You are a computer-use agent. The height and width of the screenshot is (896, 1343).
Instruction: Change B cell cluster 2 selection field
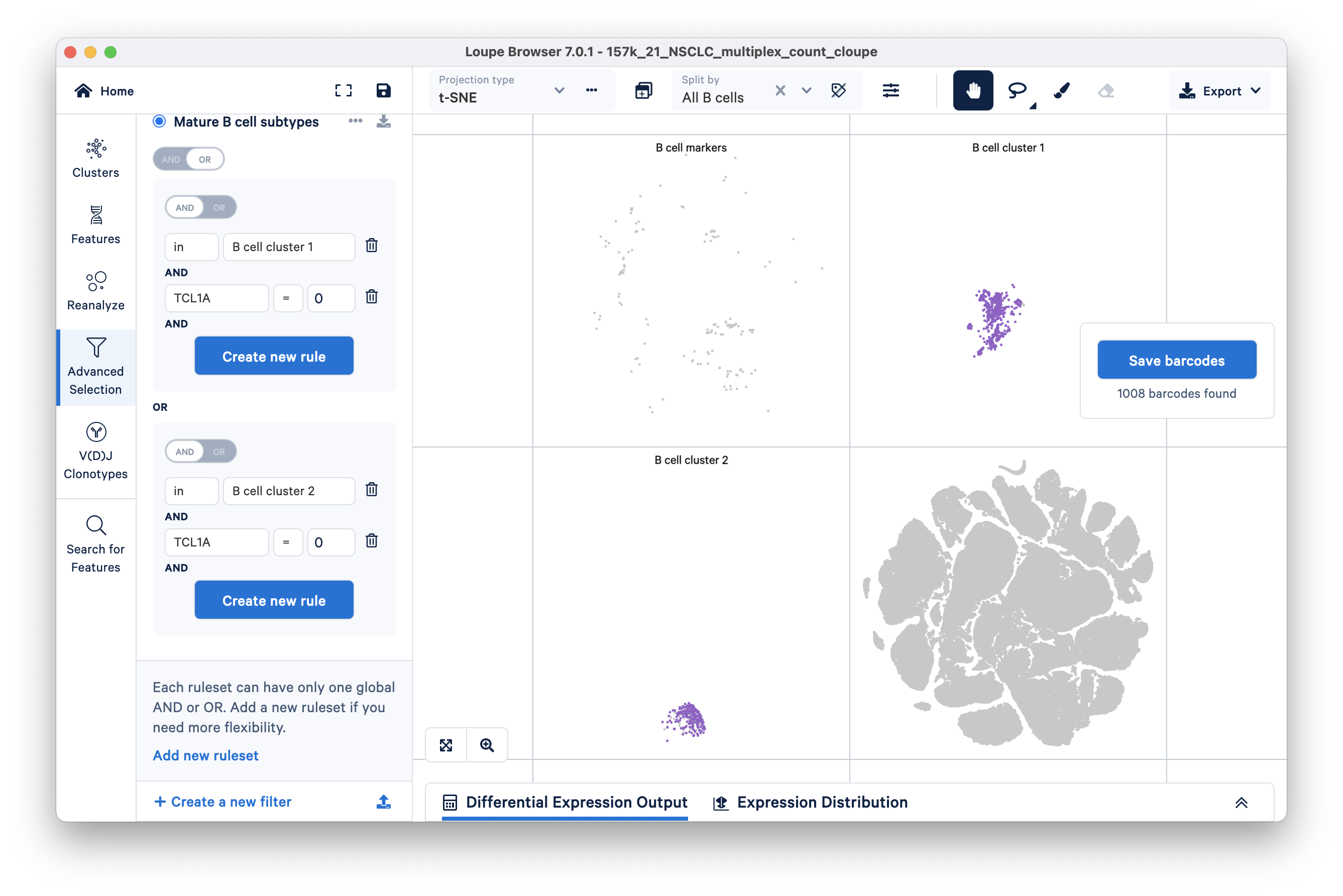pos(289,491)
